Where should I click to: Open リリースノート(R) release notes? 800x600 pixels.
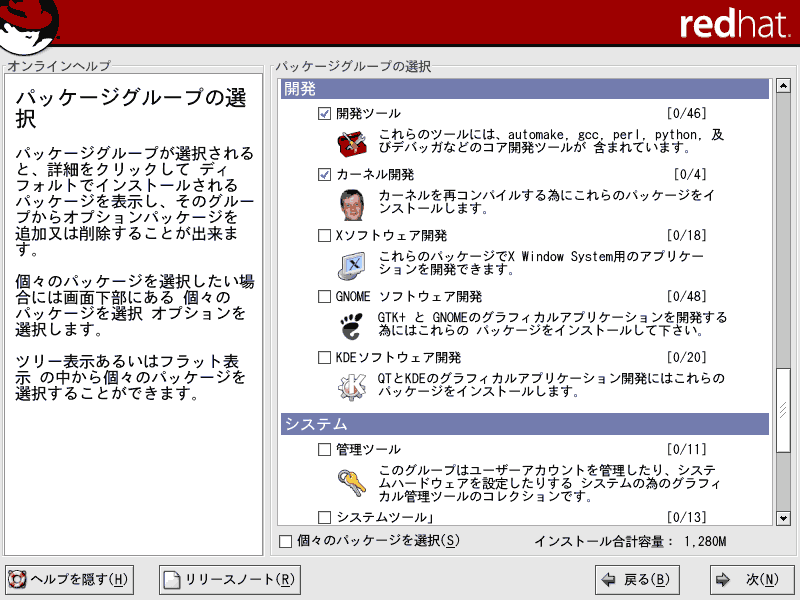[x=230, y=579]
